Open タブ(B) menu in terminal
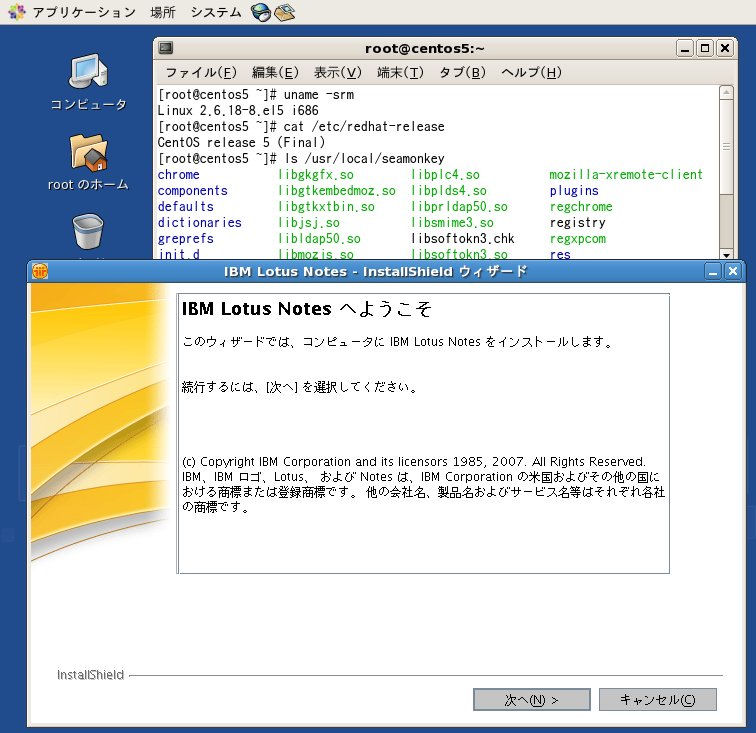756x733 pixels. coord(462,72)
